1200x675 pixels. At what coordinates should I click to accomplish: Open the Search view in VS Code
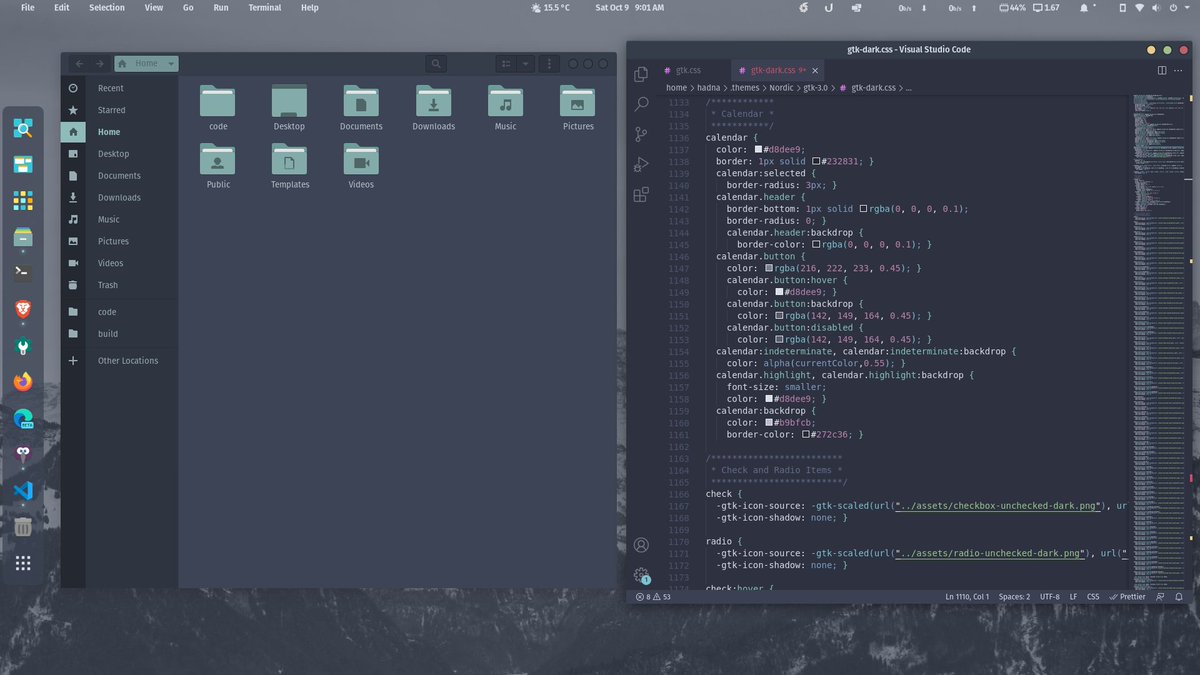coord(641,104)
